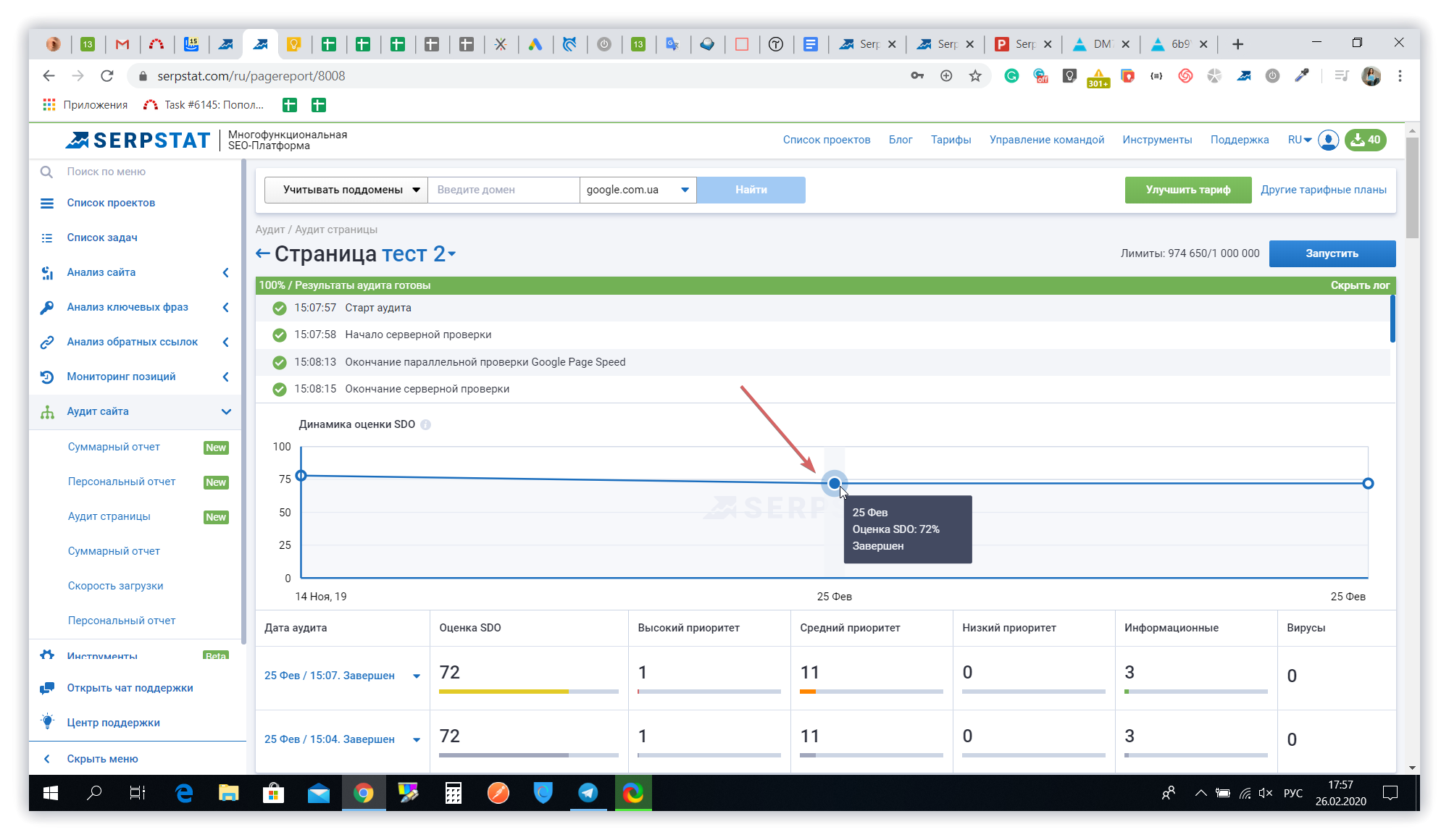Open Скорость загрузки menu item
Screen dimensions: 1449x840
coord(115,586)
